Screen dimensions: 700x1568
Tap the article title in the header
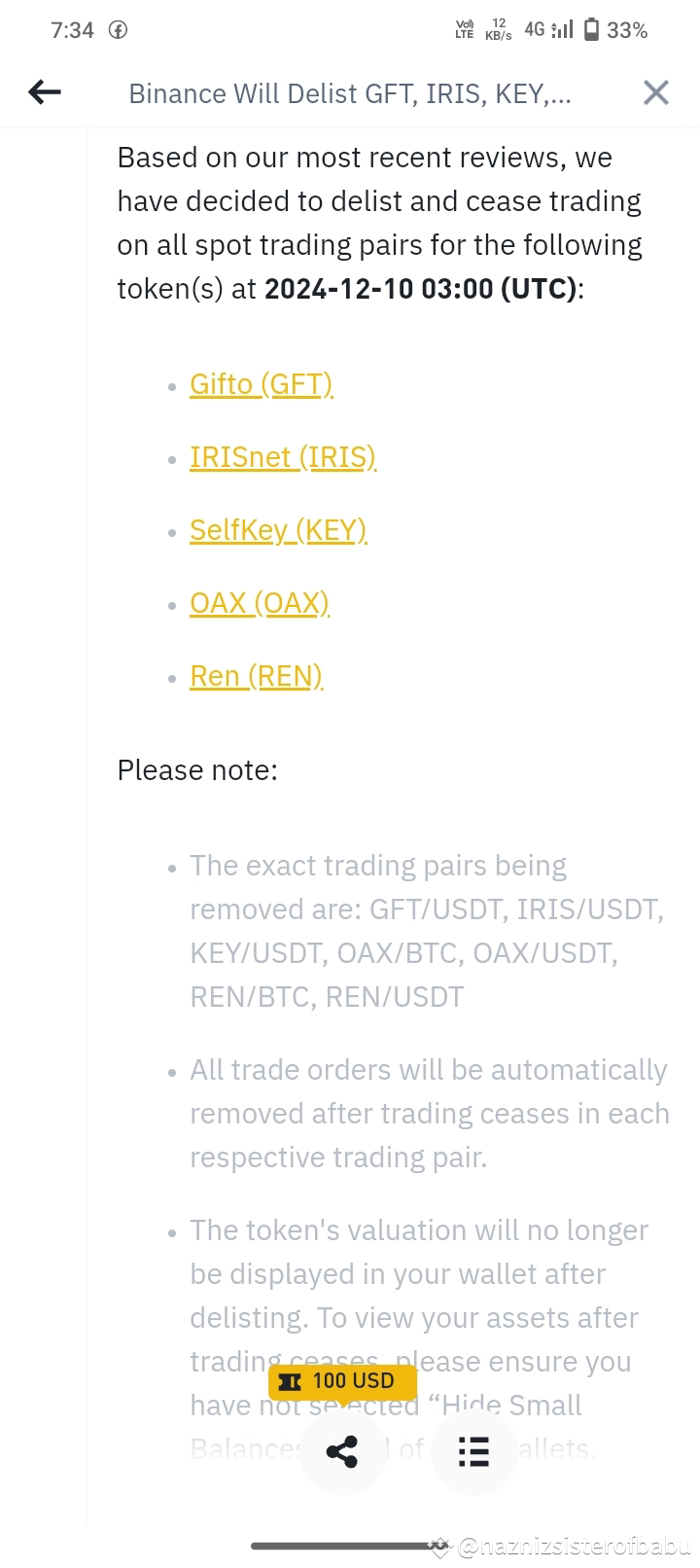(x=350, y=93)
